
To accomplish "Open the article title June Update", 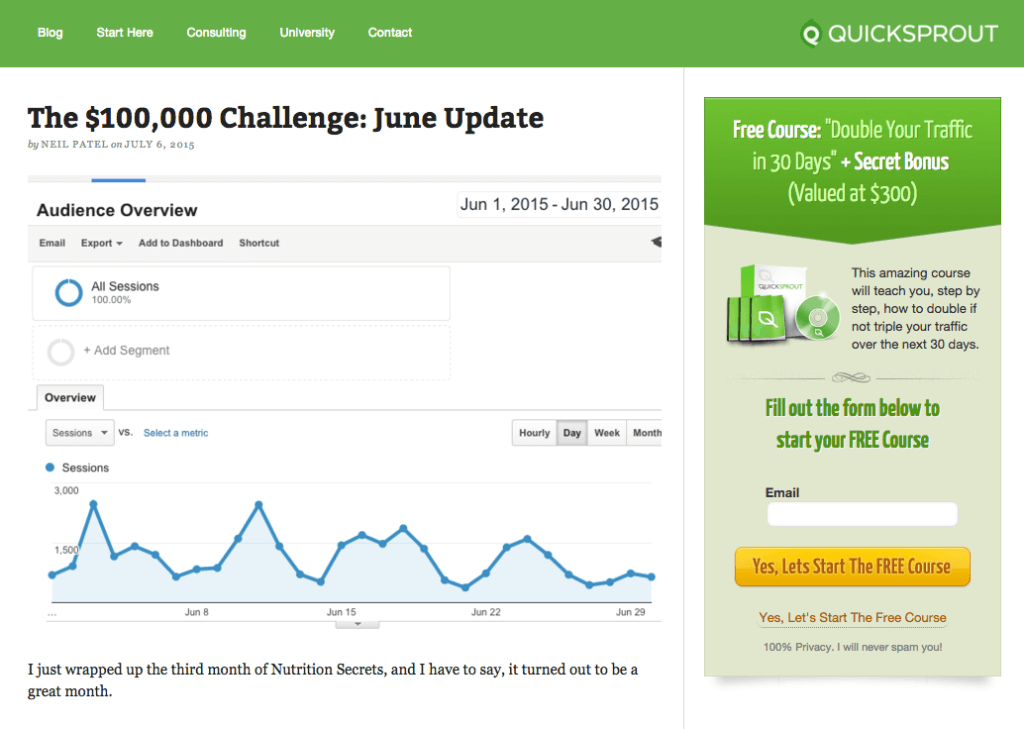I will pyautogui.click(x=285, y=118).
